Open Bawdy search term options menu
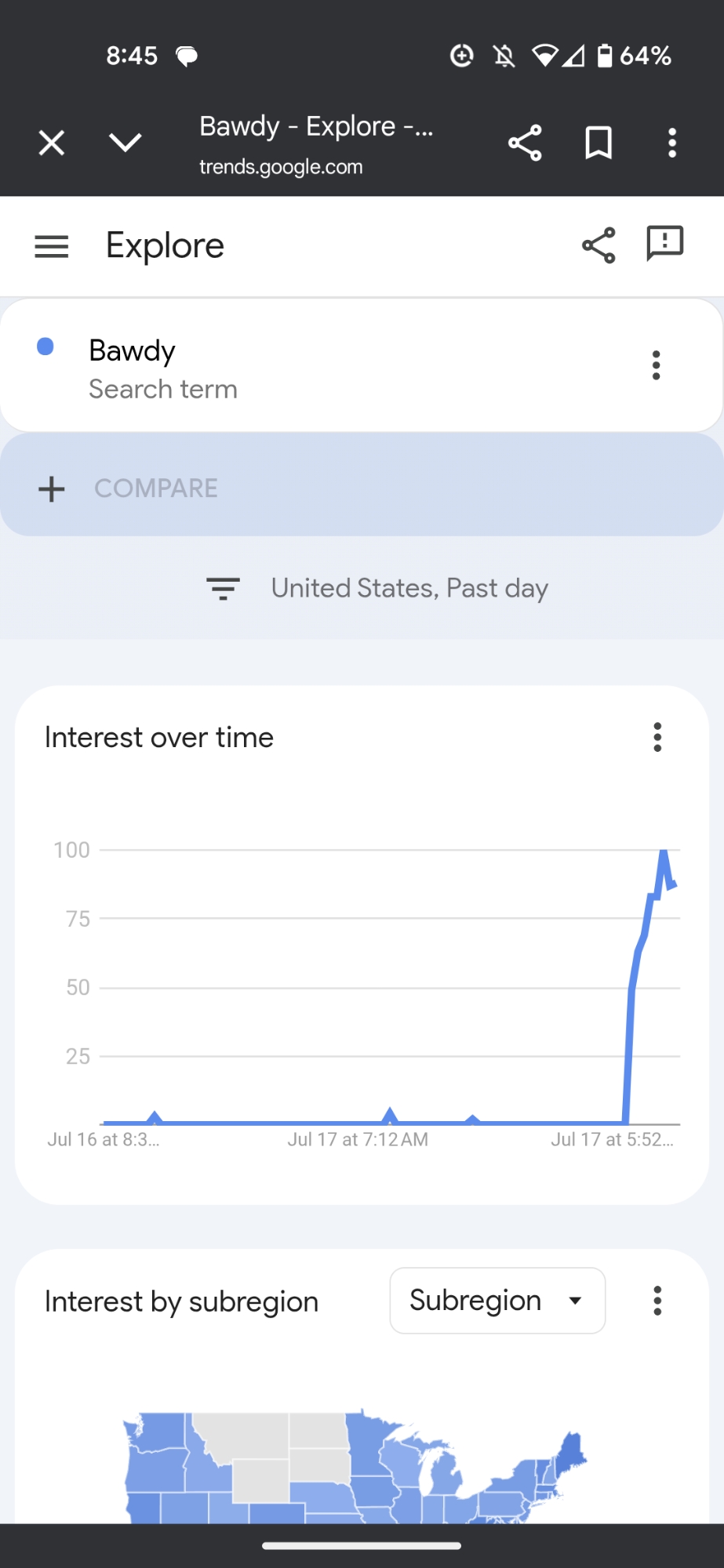Screen dimensions: 724x1568 (x=657, y=365)
